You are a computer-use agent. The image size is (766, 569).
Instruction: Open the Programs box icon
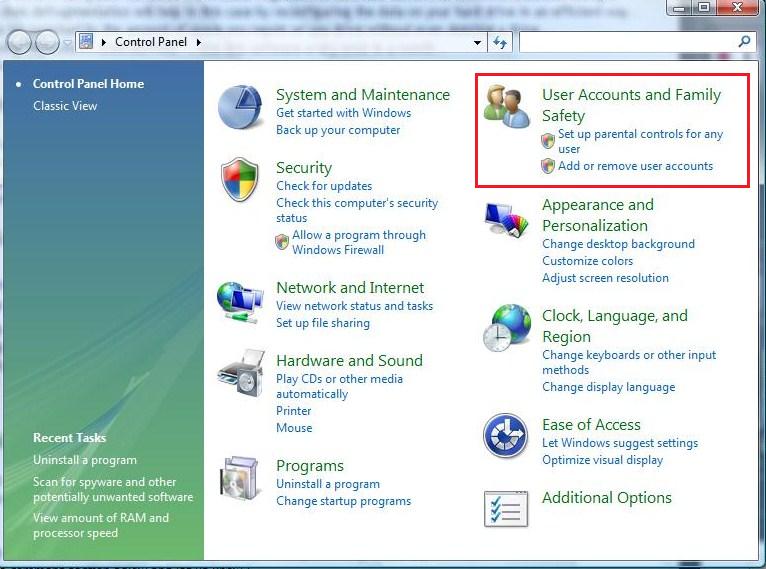(x=239, y=478)
